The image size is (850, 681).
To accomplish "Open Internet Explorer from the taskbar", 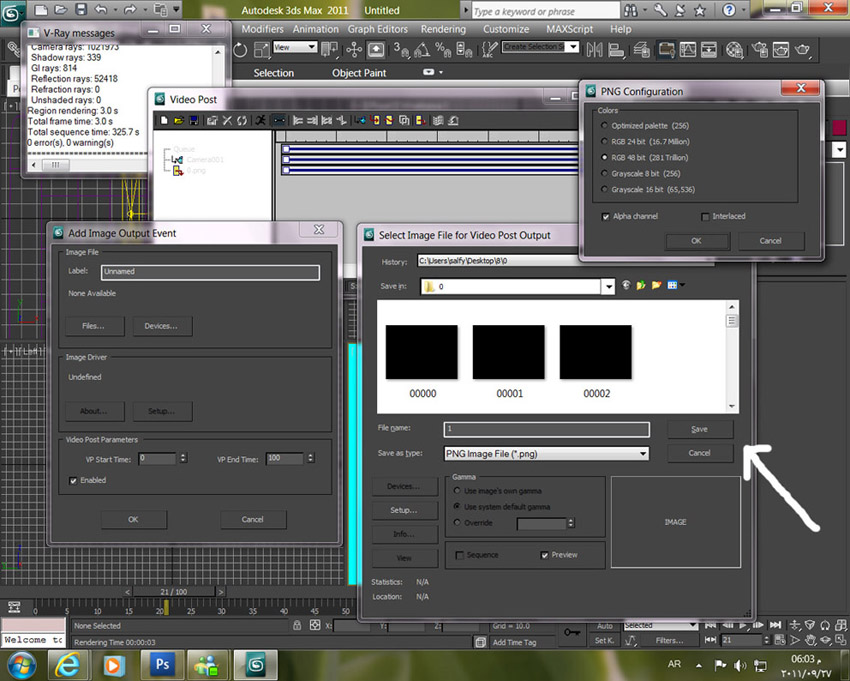I will click(x=68, y=664).
